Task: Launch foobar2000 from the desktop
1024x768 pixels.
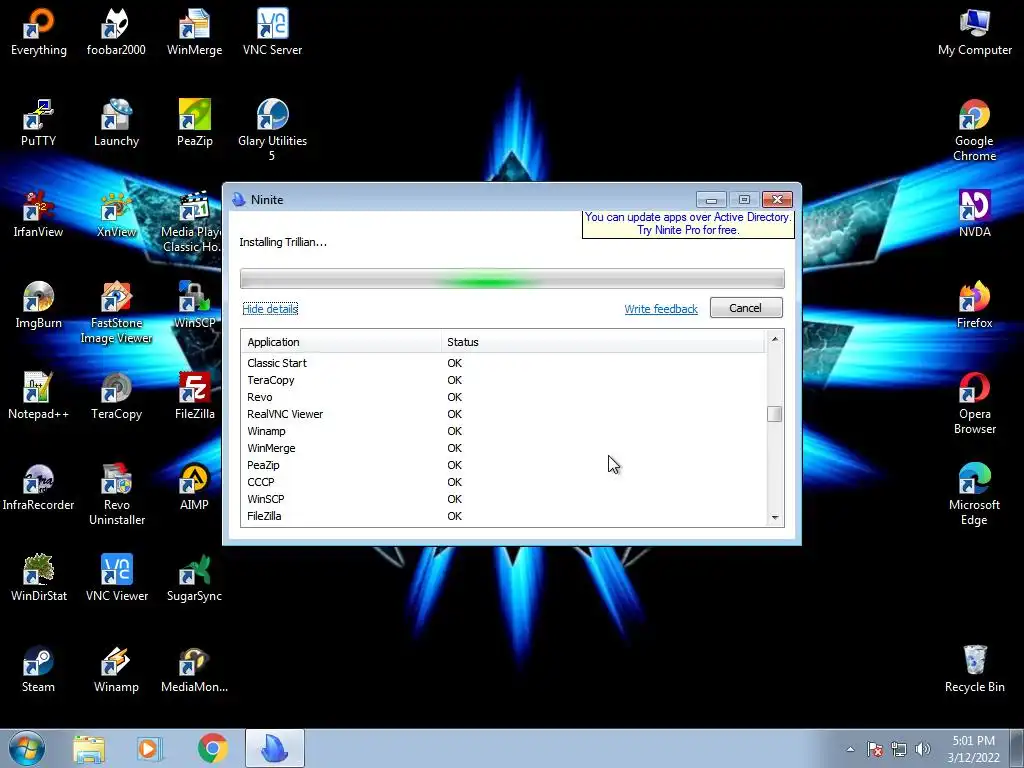Action: pyautogui.click(x=116, y=33)
